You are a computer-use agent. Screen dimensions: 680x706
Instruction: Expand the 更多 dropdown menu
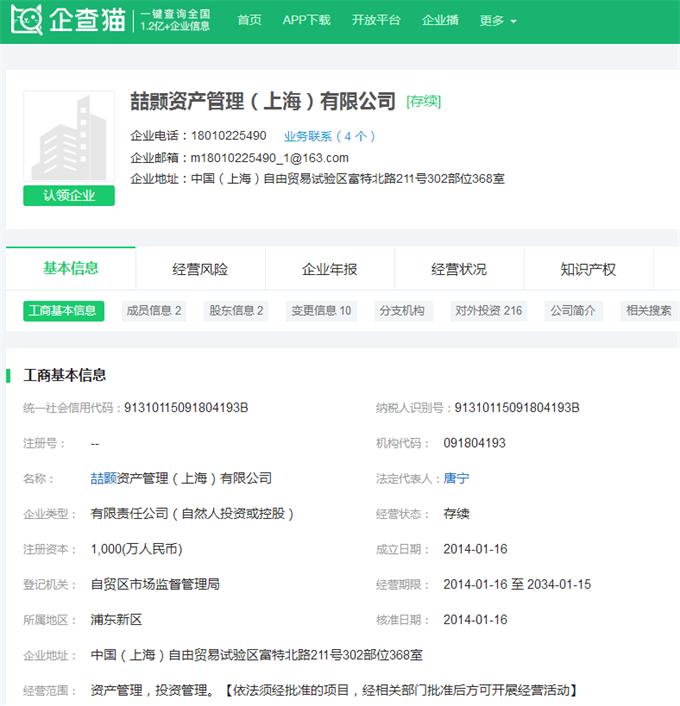click(498, 21)
